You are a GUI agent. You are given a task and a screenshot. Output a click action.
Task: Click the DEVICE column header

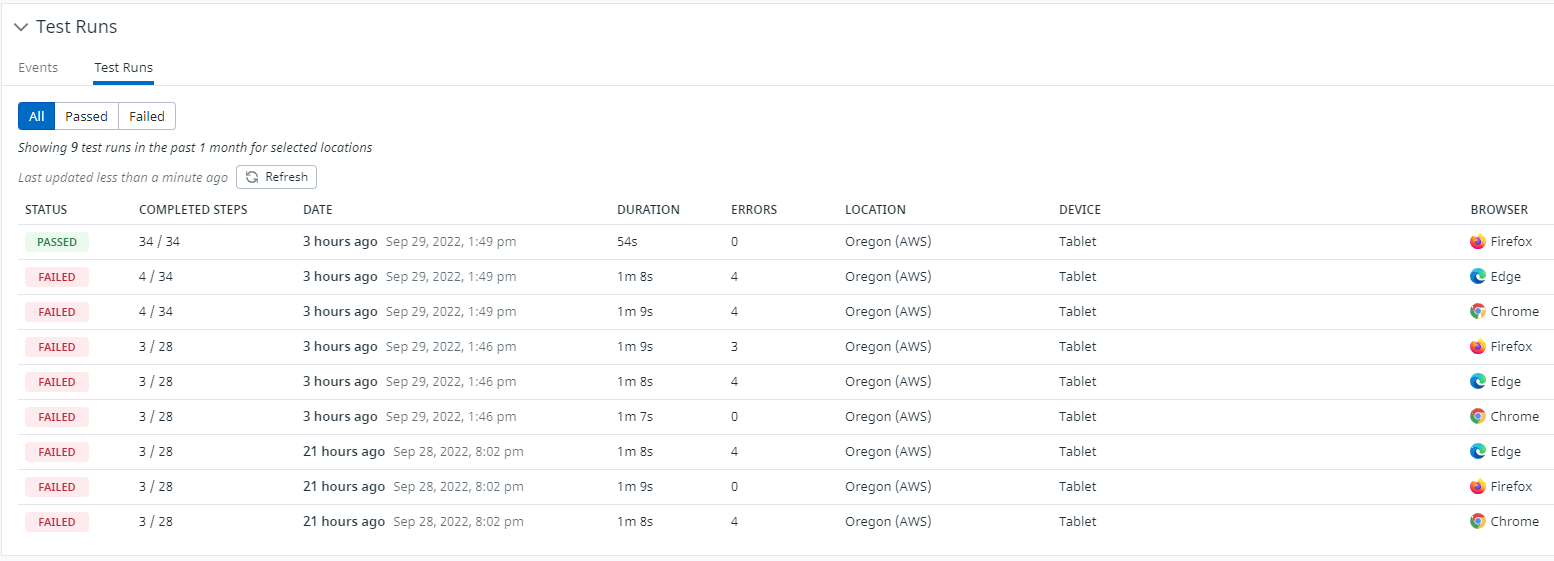tap(1080, 210)
